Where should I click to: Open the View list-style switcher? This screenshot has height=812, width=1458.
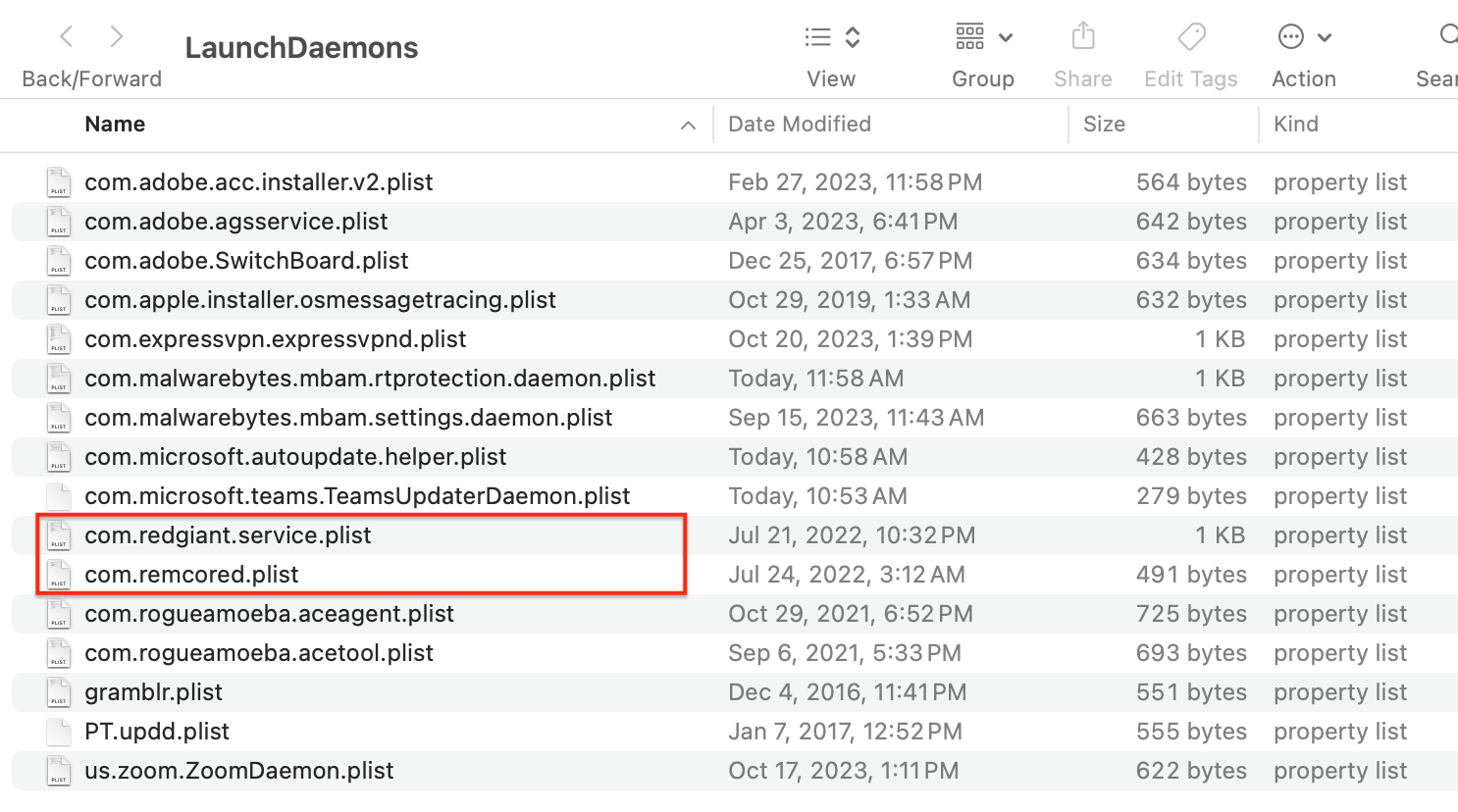[831, 37]
